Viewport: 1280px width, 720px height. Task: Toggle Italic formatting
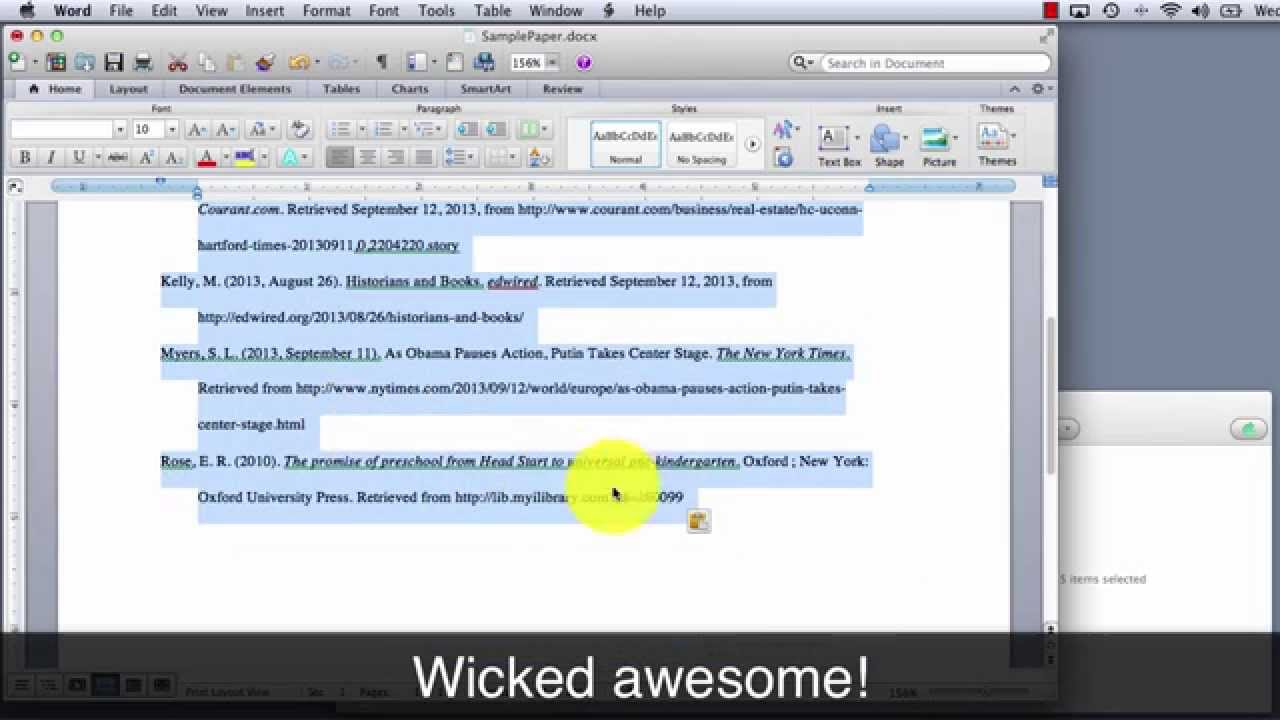pyautogui.click(x=50, y=157)
